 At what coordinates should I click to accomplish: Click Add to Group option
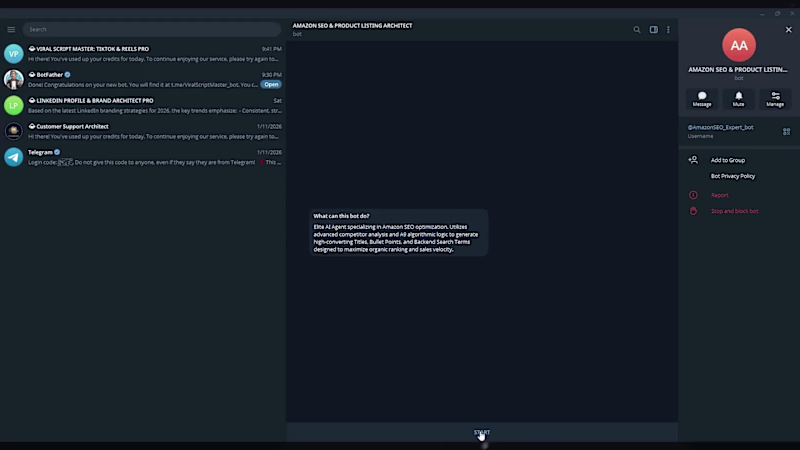click(728, 160)
